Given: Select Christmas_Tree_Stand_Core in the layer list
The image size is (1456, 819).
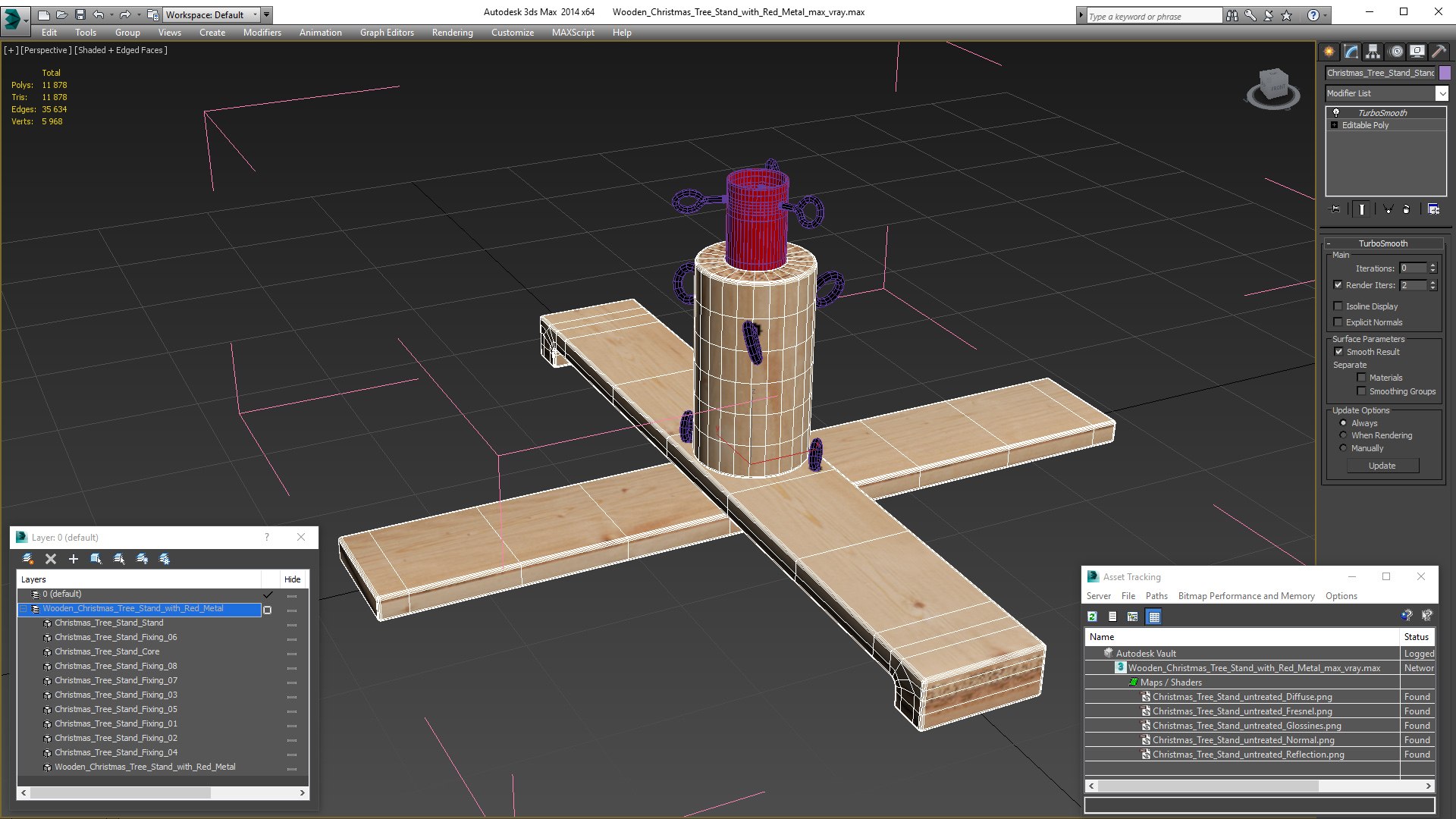Looking at the screenshot, I should (107, 651).
